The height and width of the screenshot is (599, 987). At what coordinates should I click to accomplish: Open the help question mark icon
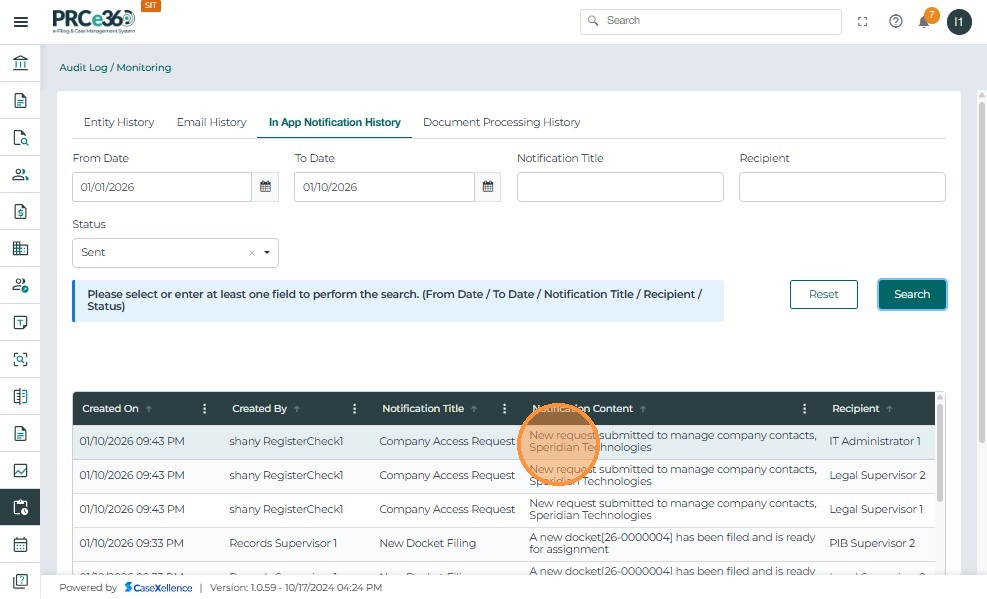click(x=896, y=21)
